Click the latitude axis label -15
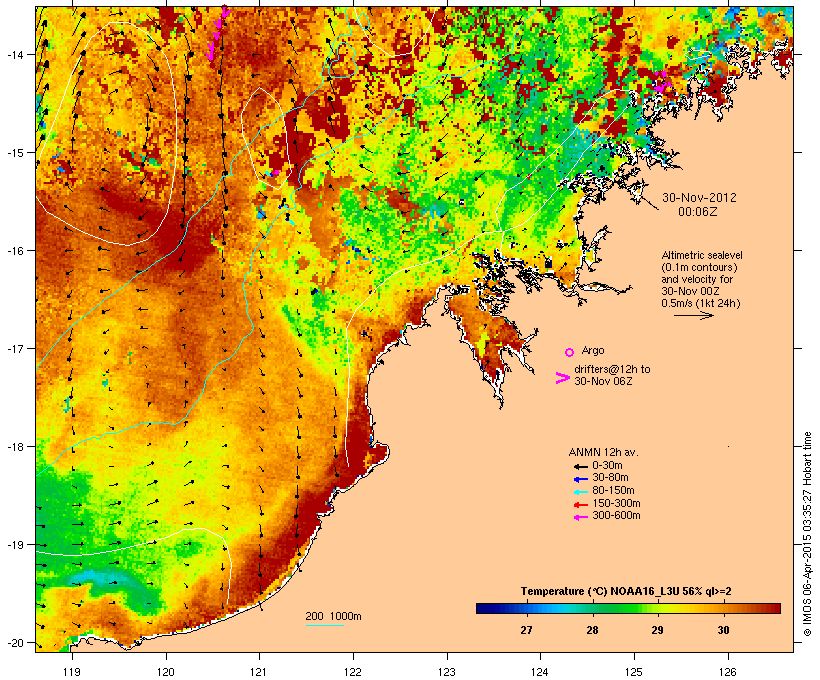Image resolution: width=820 pixels, height=680 pixels. click(x=14, y=153)
